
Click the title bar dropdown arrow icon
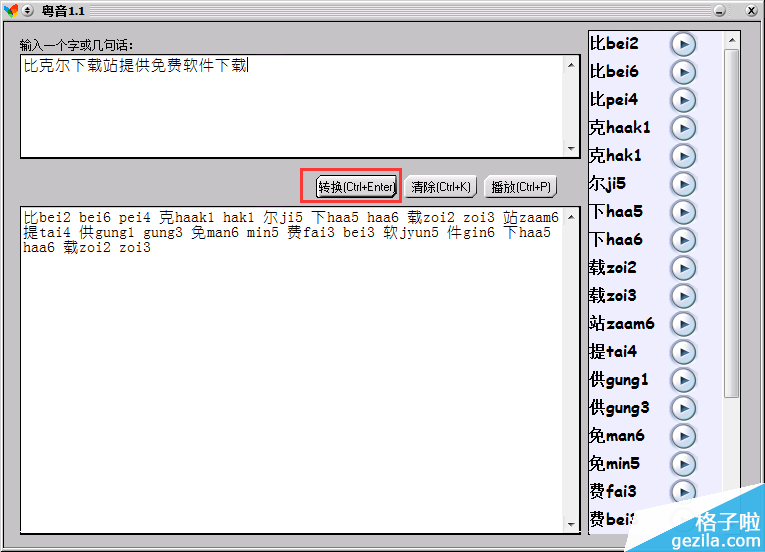[x=28, y=10]
